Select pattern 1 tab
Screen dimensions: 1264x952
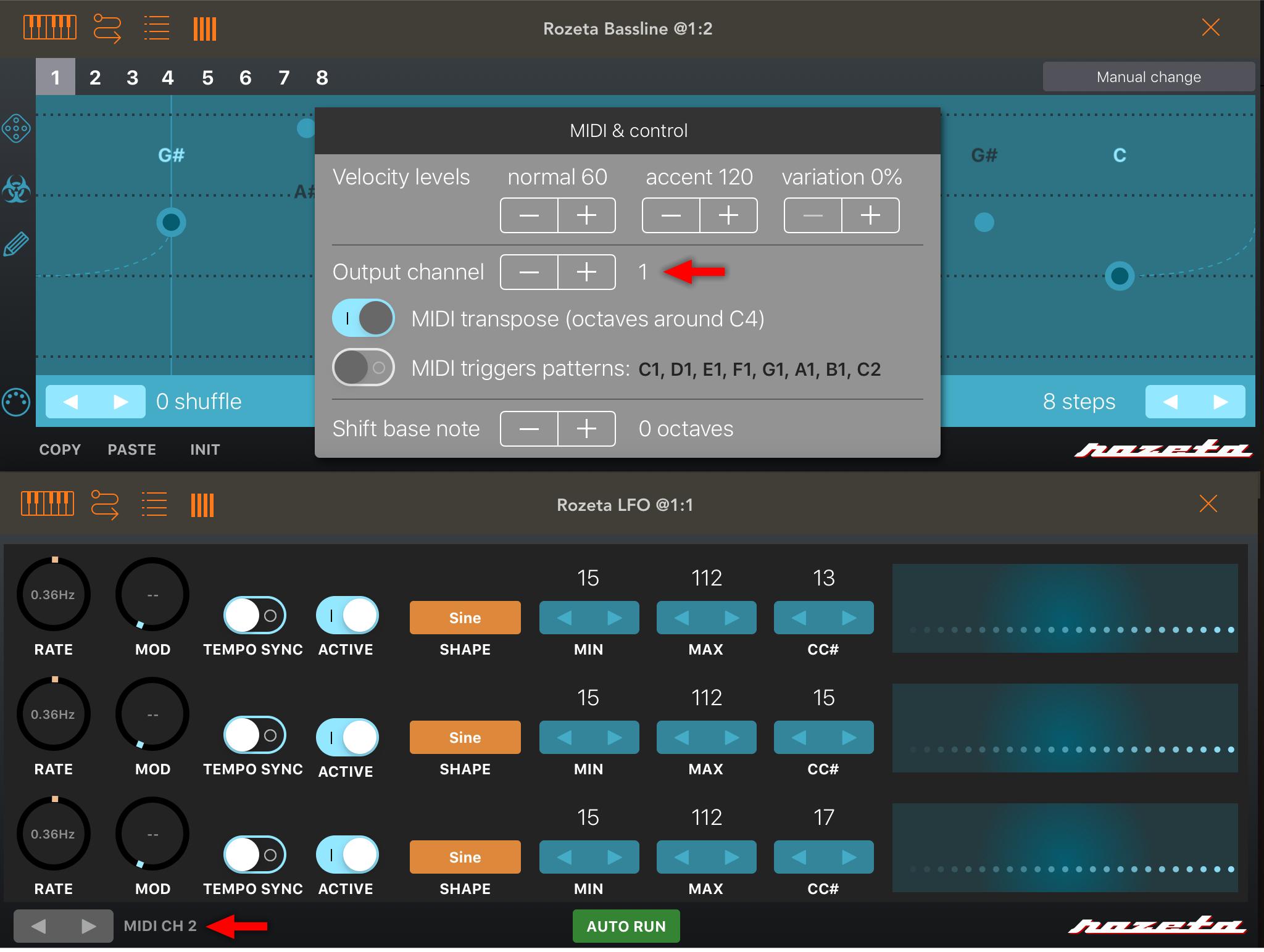click(56, 77)
